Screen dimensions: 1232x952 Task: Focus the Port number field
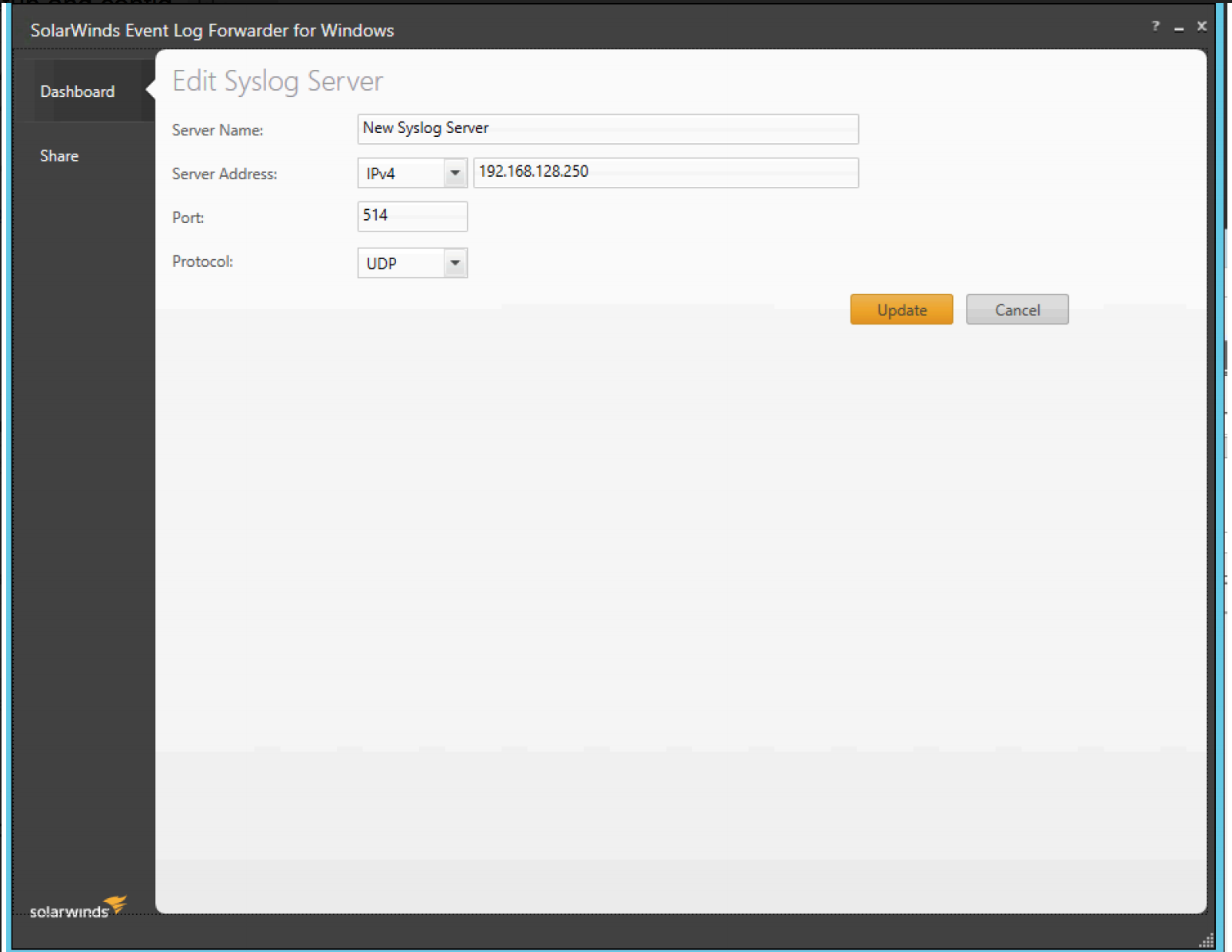coord(412,216)
